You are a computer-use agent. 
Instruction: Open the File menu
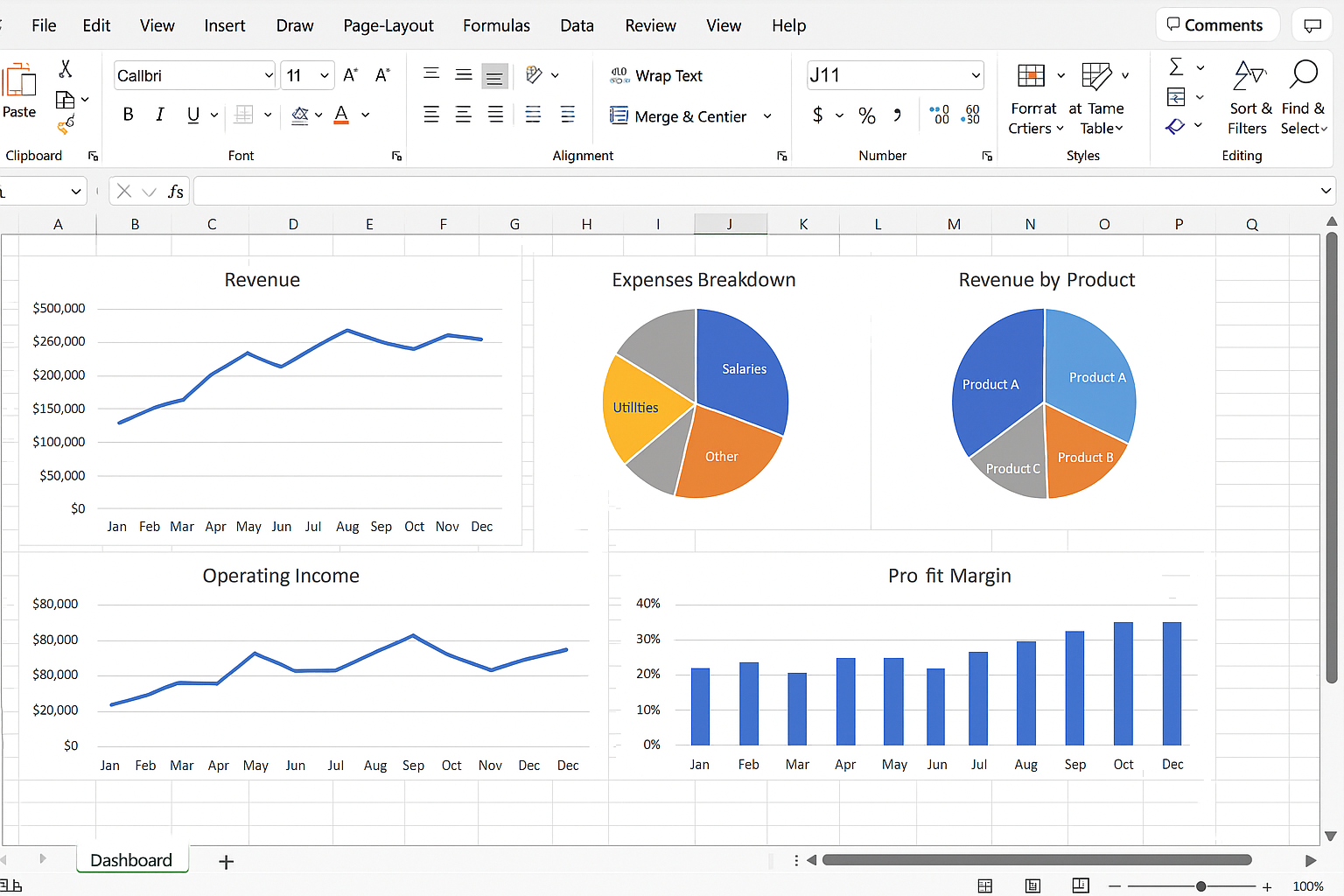click(44, 25)
